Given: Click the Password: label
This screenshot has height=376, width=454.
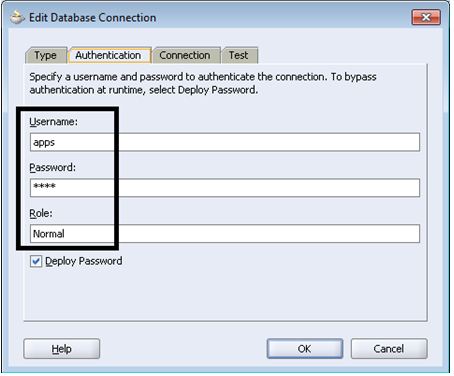Looking at the screenshot, I should click(x=53, y=167).
